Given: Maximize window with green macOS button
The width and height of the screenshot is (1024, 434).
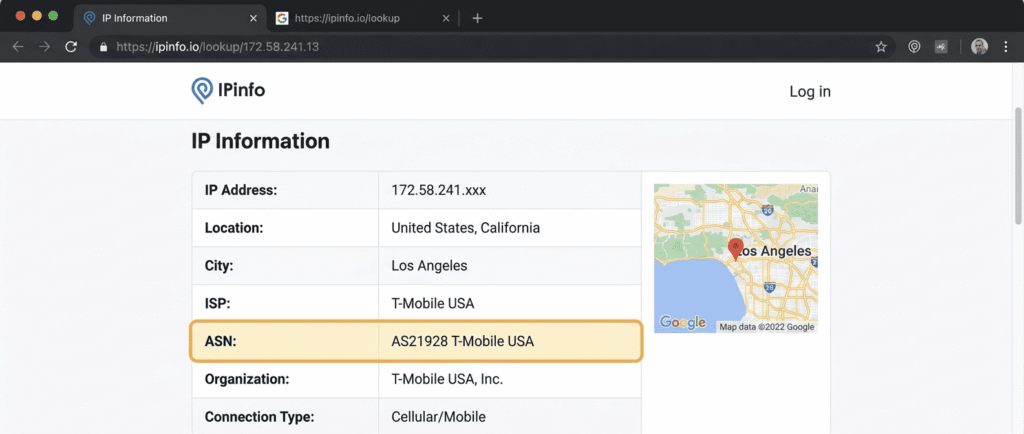Looking at the screenshot, I should pos(53,16).
